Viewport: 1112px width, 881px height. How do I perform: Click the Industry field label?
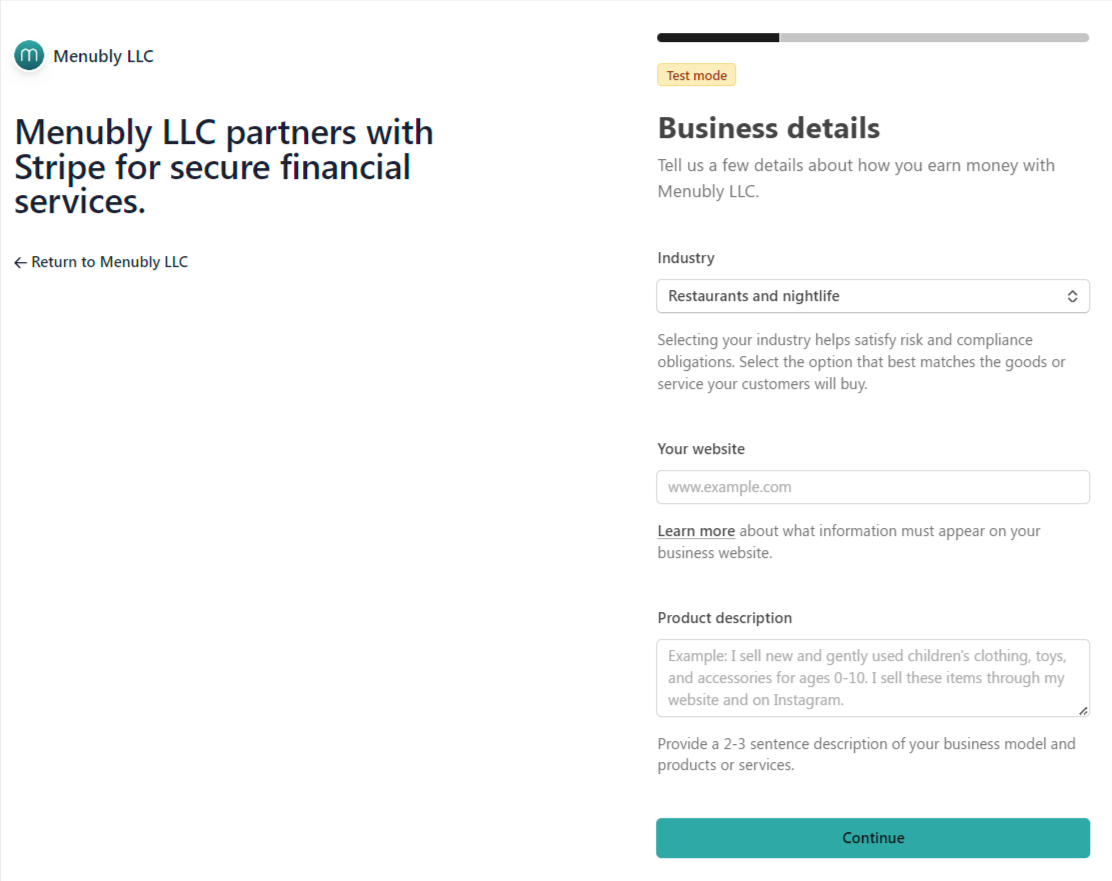[x=686, y=258]
